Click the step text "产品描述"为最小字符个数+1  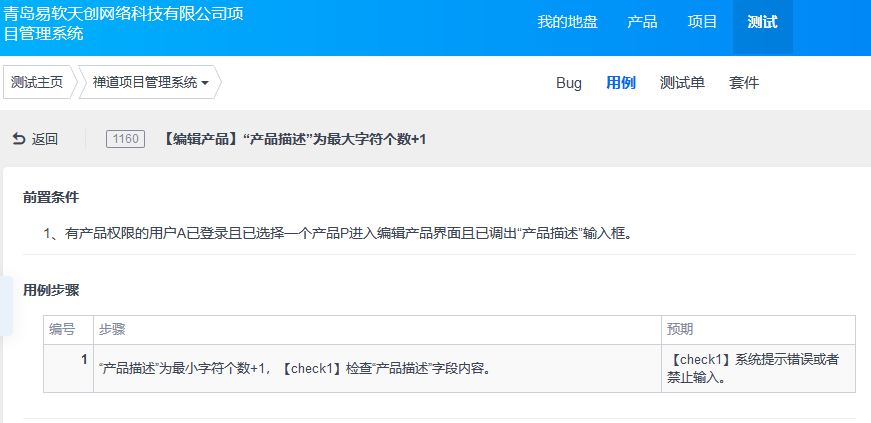coord(295,369)
